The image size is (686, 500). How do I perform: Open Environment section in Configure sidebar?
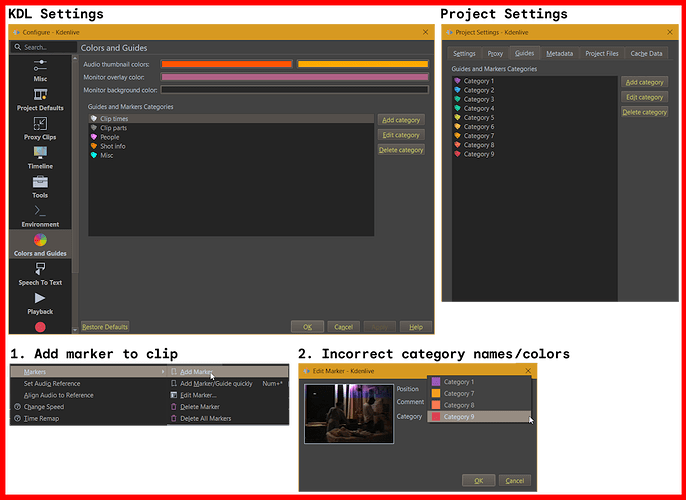coord(40,216)
